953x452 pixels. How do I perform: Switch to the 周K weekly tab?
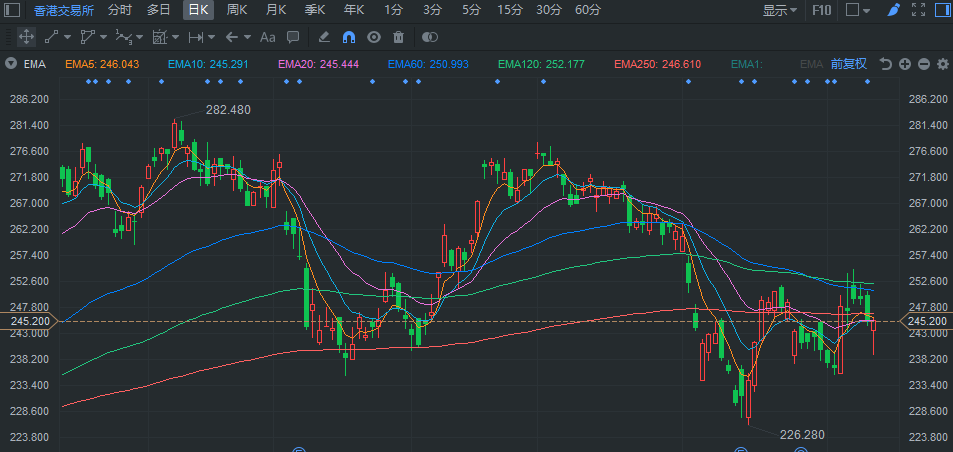(x=236, y=10)
